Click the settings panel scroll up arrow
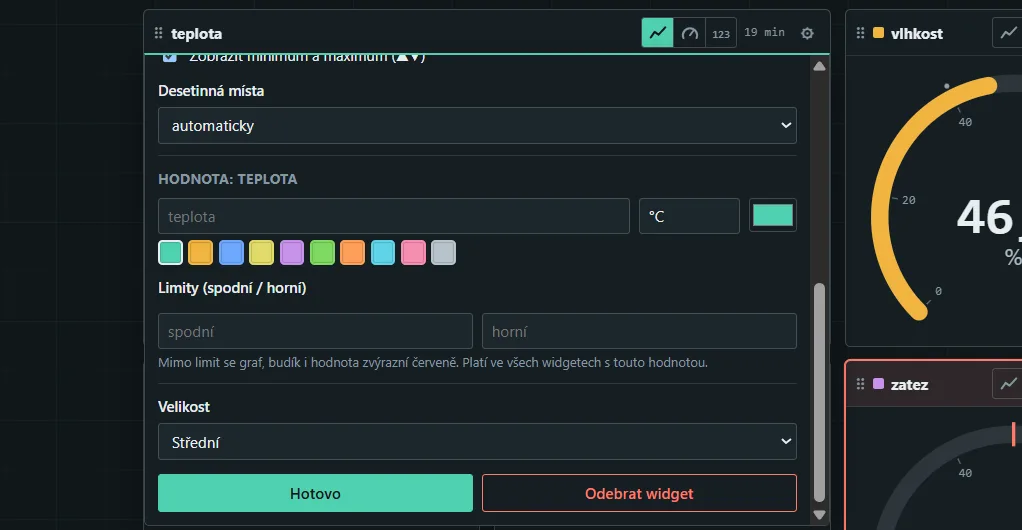Image resolution: width=1022 pixels, height=530 pixels. coord(819,66)
